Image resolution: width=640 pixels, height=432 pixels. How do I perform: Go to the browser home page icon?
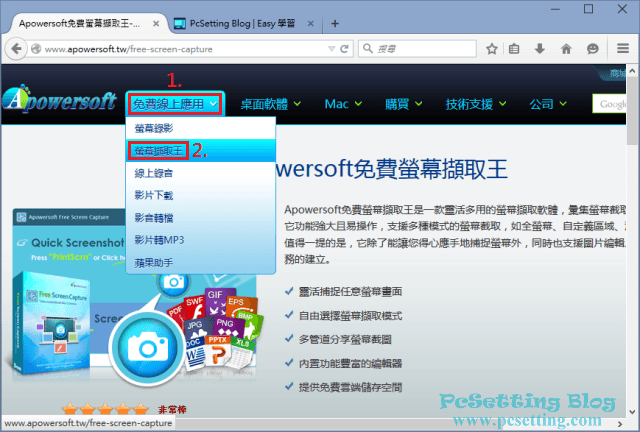tap(567, 47)
